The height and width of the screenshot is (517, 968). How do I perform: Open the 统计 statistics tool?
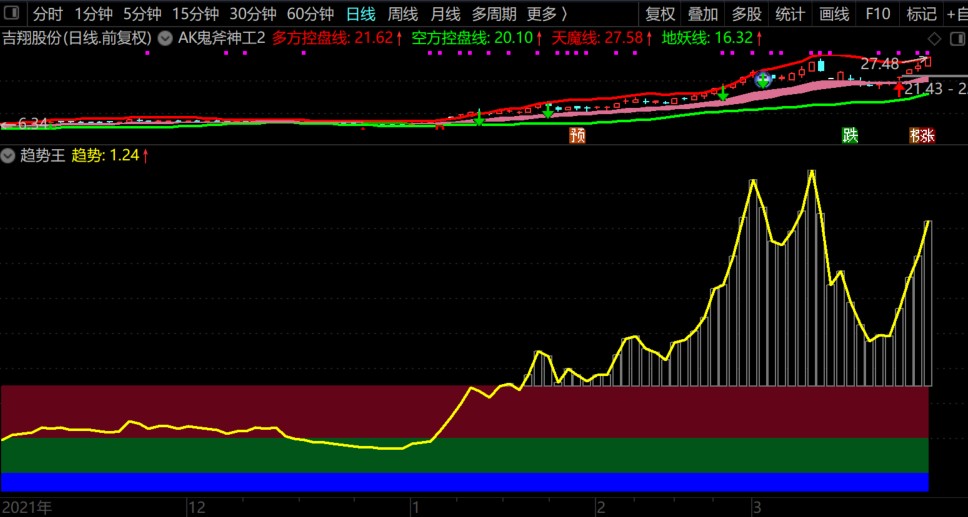coord(790,14)
